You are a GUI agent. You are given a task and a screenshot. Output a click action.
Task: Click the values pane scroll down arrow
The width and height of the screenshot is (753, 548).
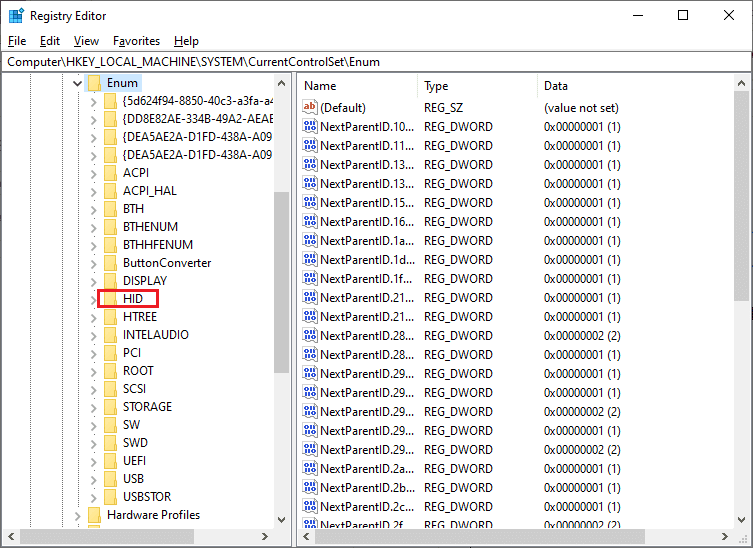tap(741, 520)
